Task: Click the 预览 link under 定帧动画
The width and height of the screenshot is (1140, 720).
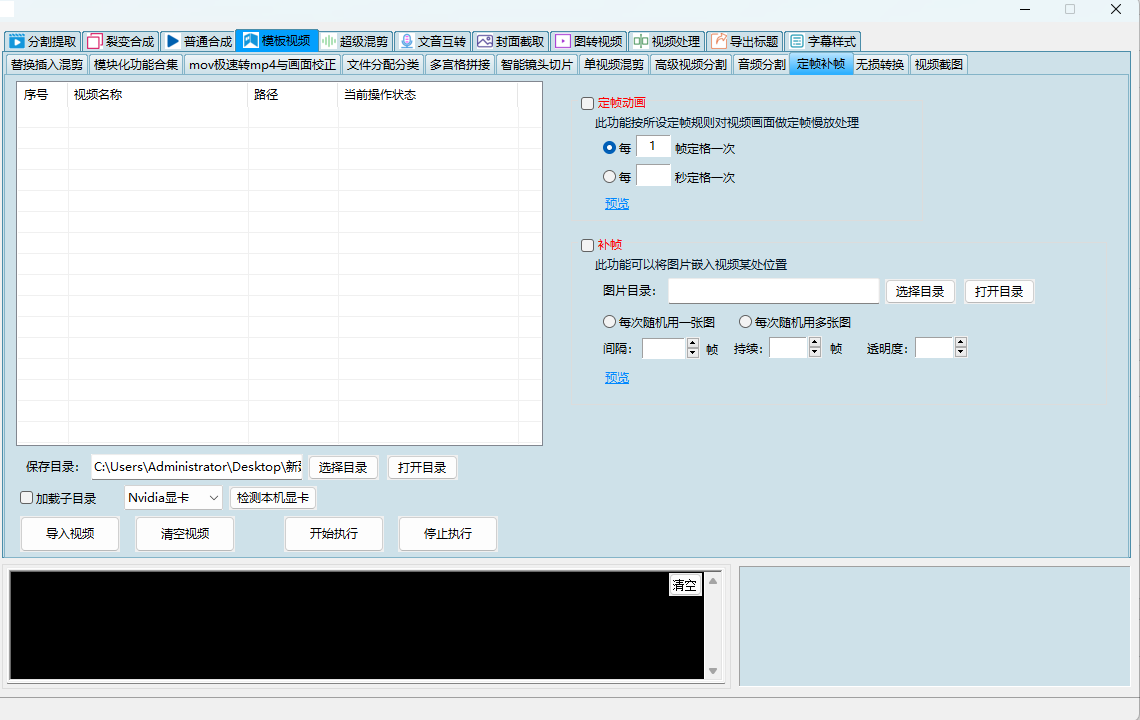Action: (617, 204)
